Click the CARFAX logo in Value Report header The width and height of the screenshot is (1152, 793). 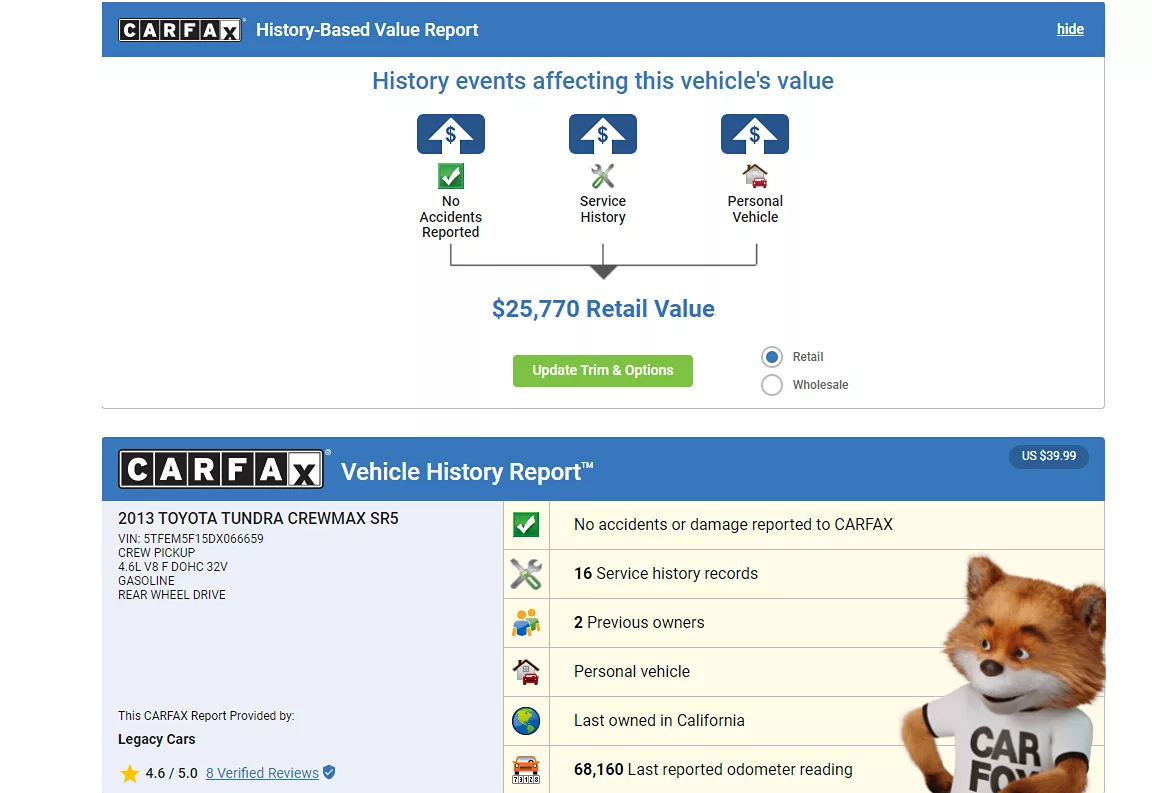point(180,30)
